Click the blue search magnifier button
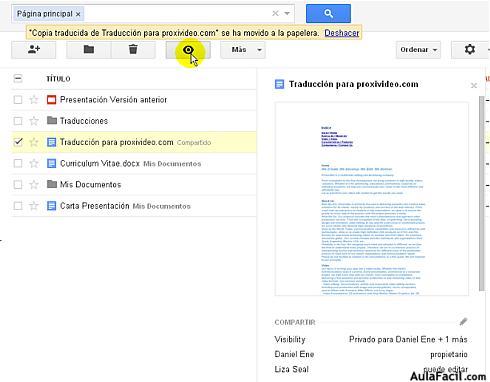Screen dimensions: 490x382 [328, 14]
